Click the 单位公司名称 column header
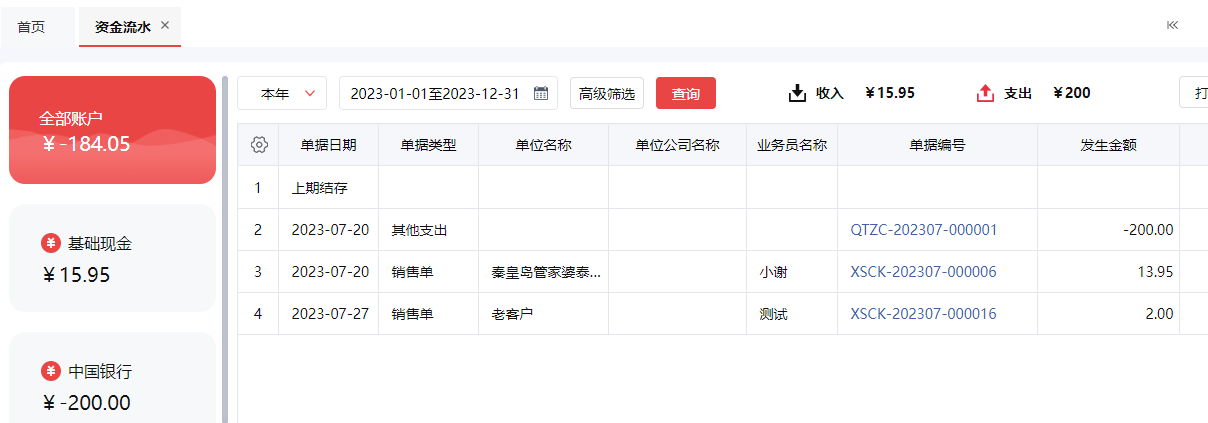The width and height of the screenshot is (1208, 423). click(x=677, y=145)
